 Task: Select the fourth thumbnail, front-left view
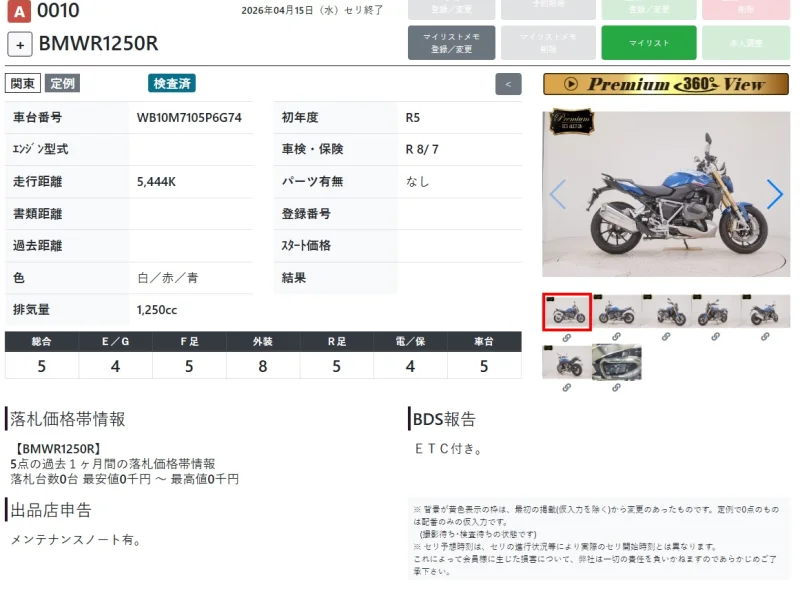(715, 311)
